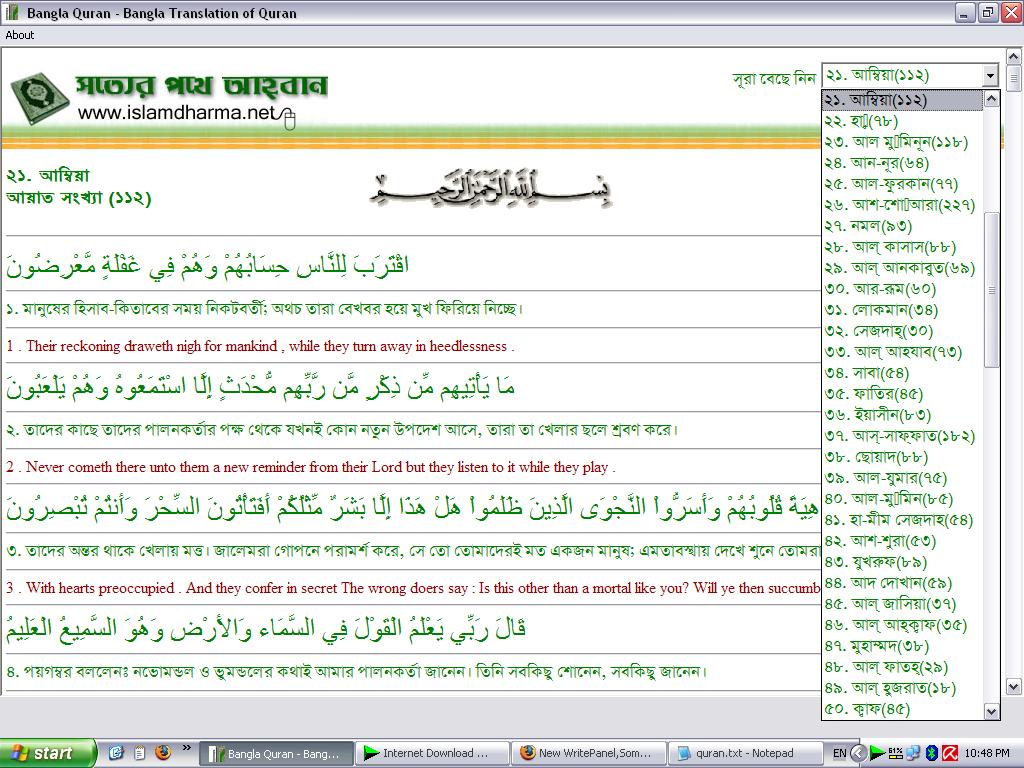Click the surah list scrollbar up arrow
Viewport: 1024px width, 768px height.
pos(991,99)
